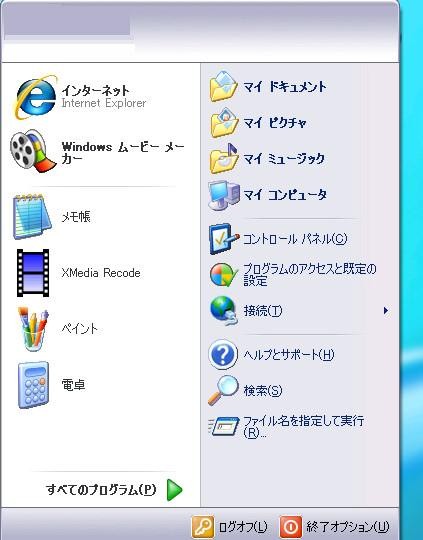Click ログオフ(L) text button

[x=243, y=527]
